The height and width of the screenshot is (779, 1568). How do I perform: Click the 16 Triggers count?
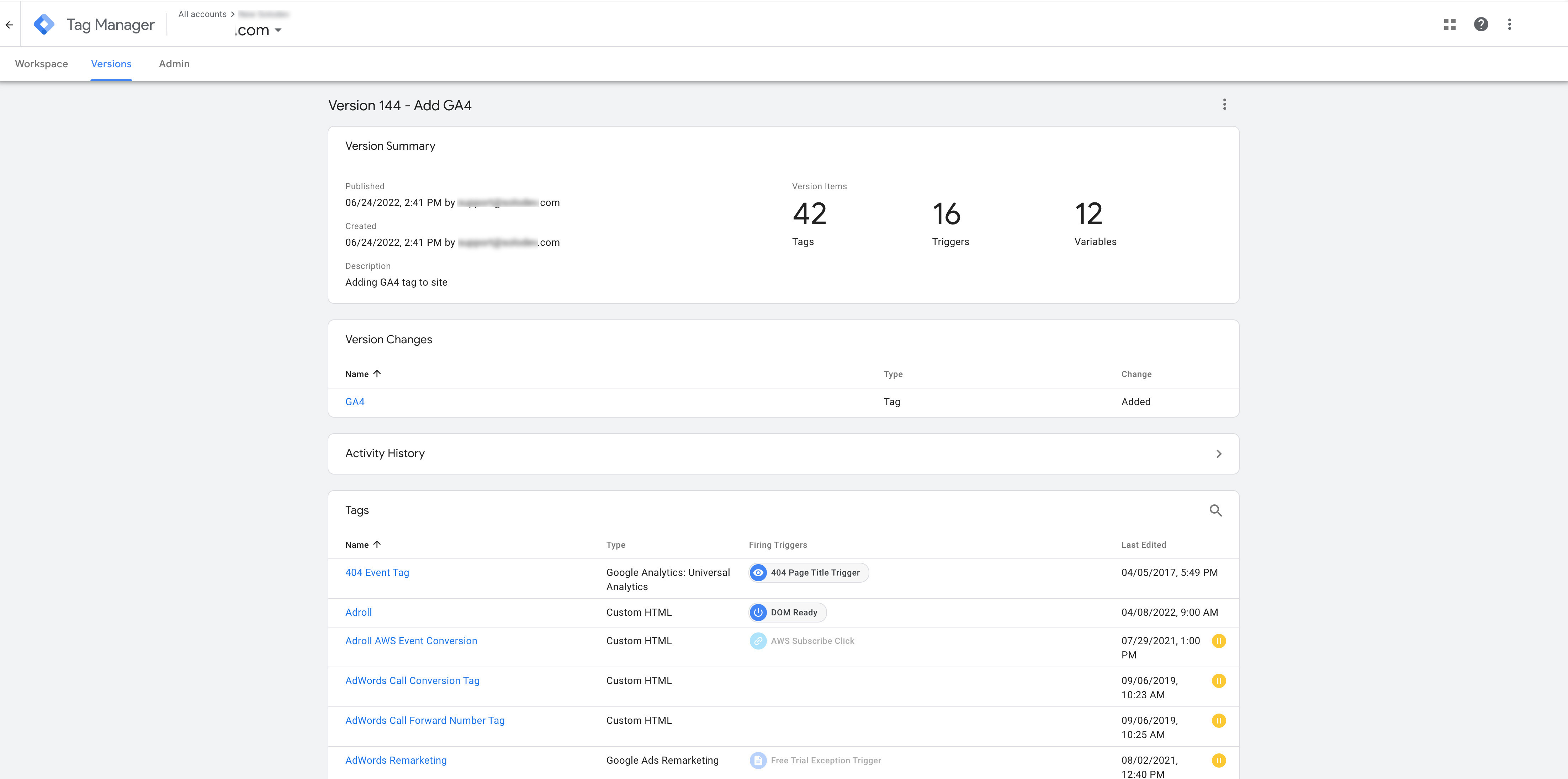[947, 214]
